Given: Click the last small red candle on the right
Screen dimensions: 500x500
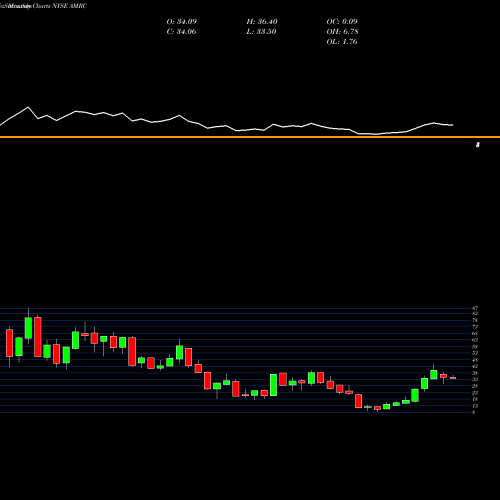Looking at the screenshot, I should 453,378.
